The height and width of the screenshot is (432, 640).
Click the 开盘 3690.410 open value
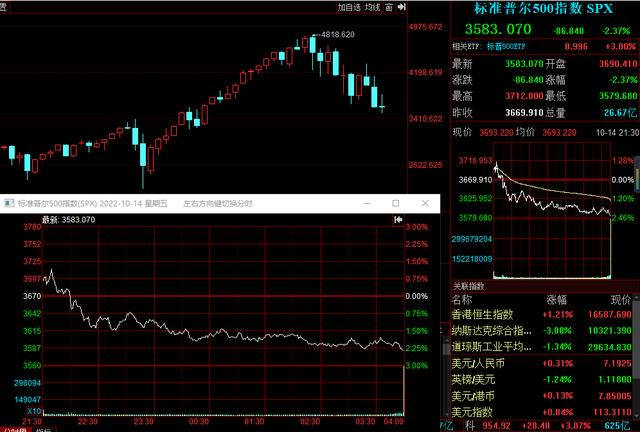click(618, 64)
